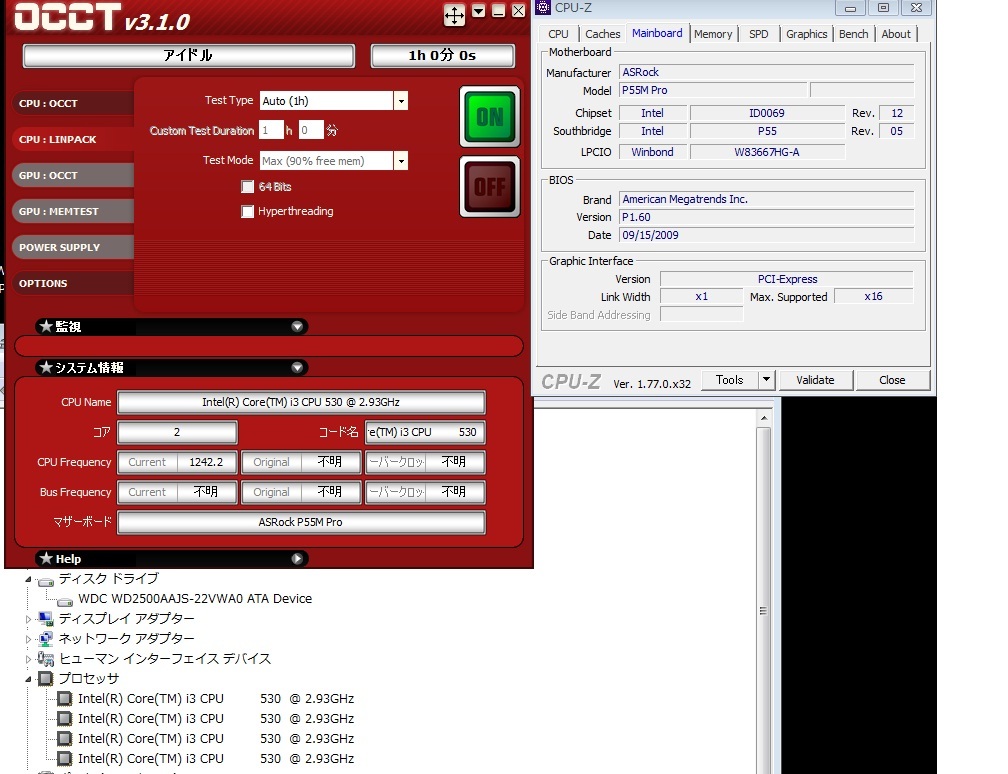Click the WDC WD2500AAJS drive icon
Image resolution: width=1008 pixels, height=774 pixels.
65,601
